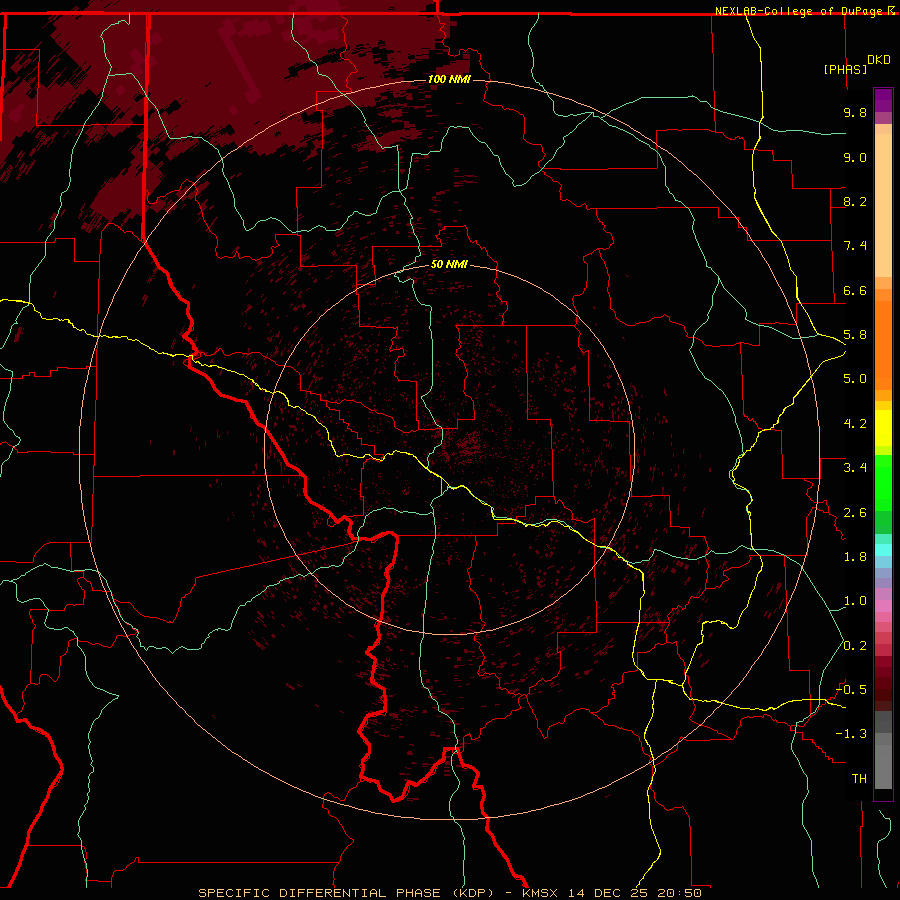900x900 pixels.
Task: Click the TH threshold label on colorbar
Action: tap(859, 779)
